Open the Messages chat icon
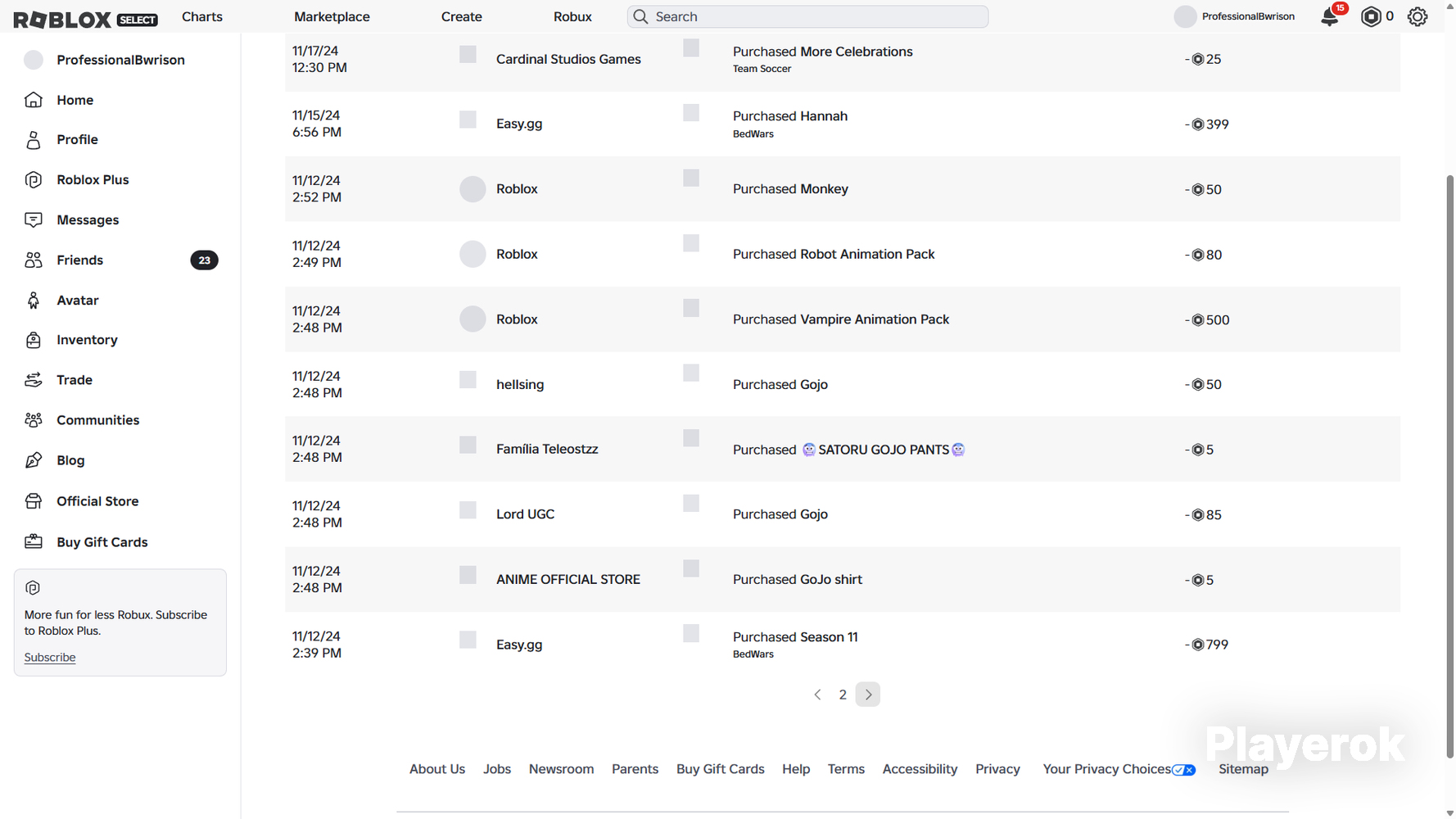1456x819 pixels. (34, 220)
